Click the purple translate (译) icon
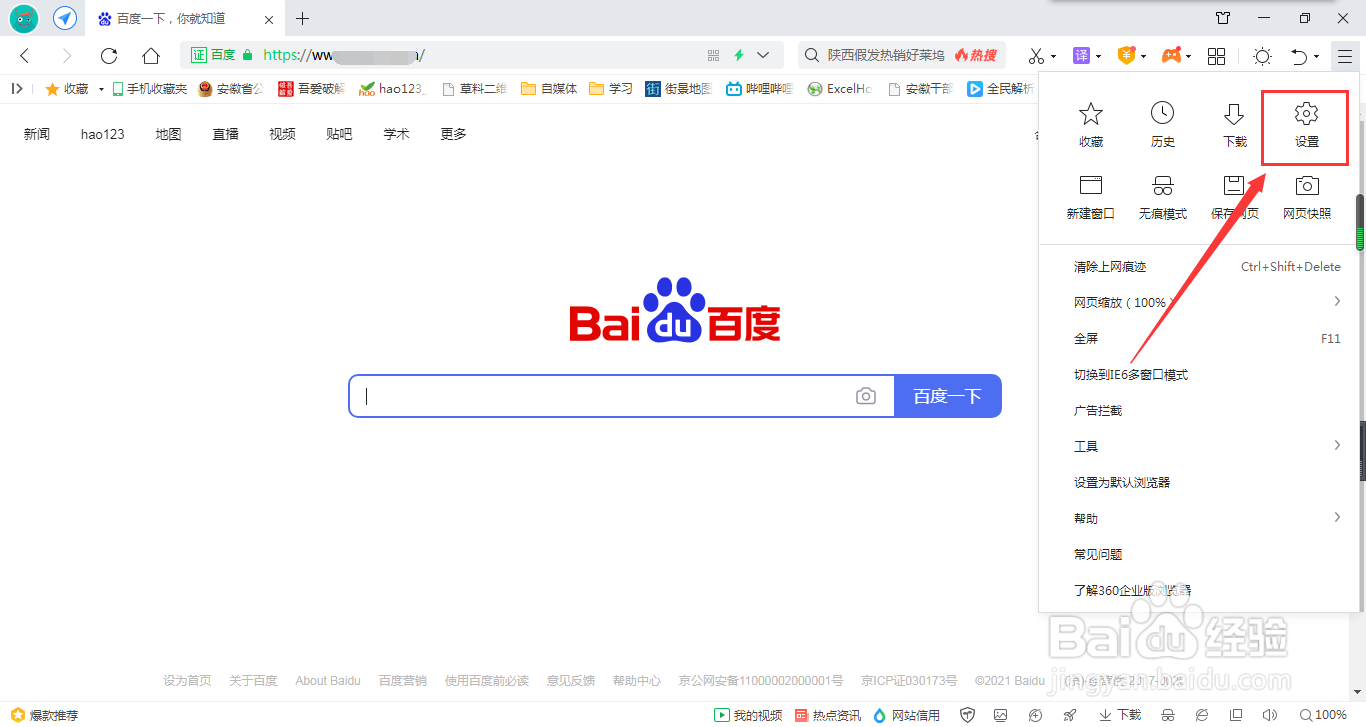Screen dimensions: 1366x727 click(x=1080, y=56)
